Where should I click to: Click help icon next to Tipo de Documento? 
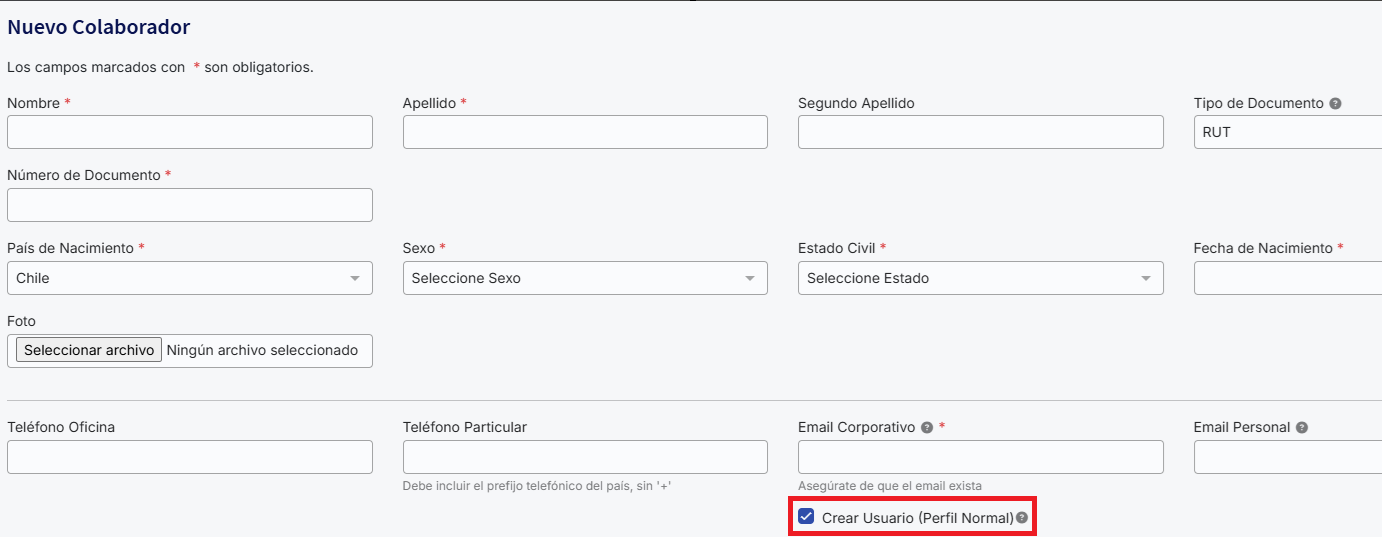tap(1336, 104)
